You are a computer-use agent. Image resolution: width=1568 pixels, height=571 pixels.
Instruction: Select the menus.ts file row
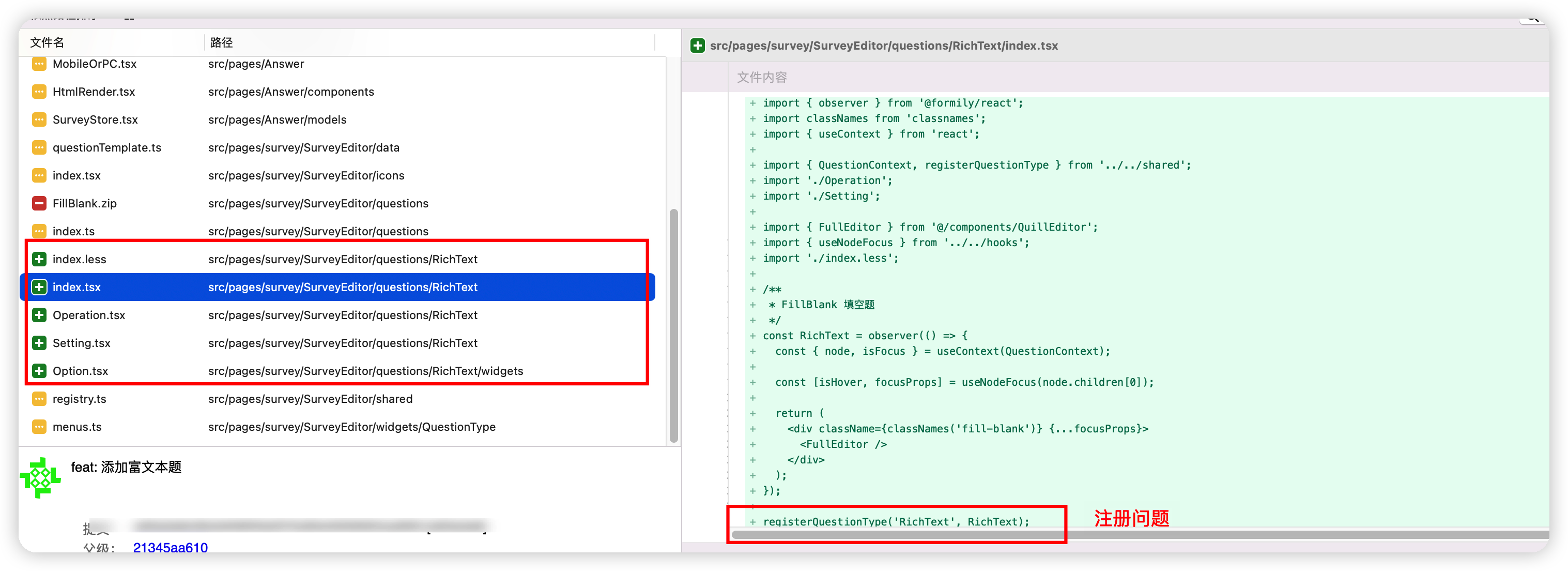338,427
